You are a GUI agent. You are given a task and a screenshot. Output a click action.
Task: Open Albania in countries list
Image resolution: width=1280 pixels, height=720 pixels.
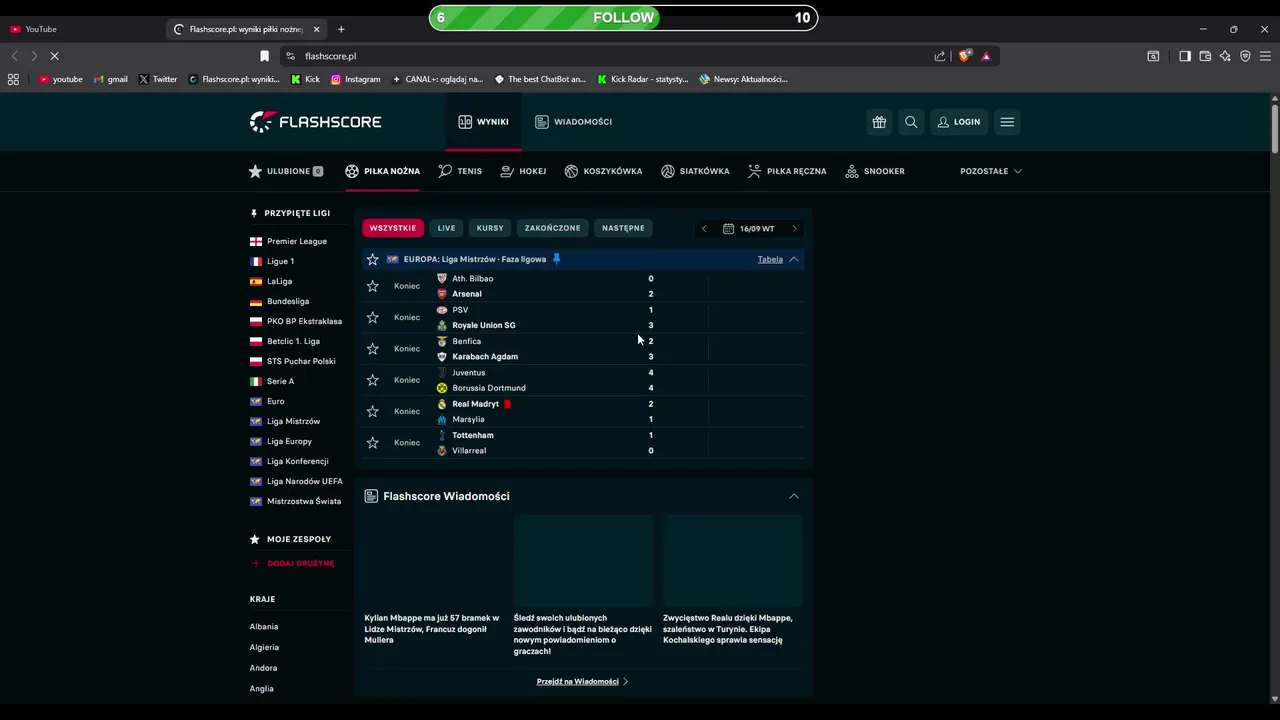click(x=264, y=627)
